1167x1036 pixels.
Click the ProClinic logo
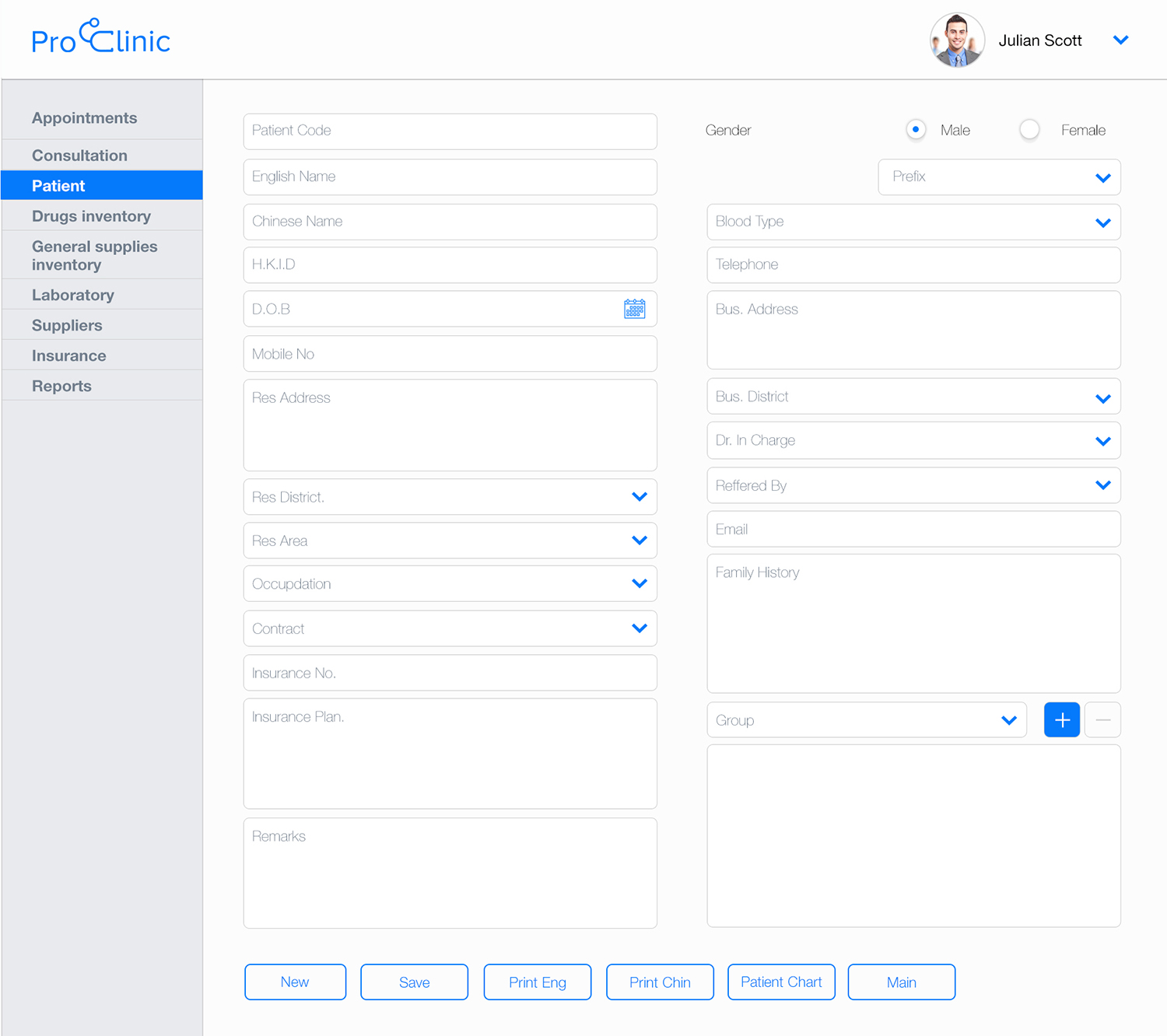click(100, 37)
